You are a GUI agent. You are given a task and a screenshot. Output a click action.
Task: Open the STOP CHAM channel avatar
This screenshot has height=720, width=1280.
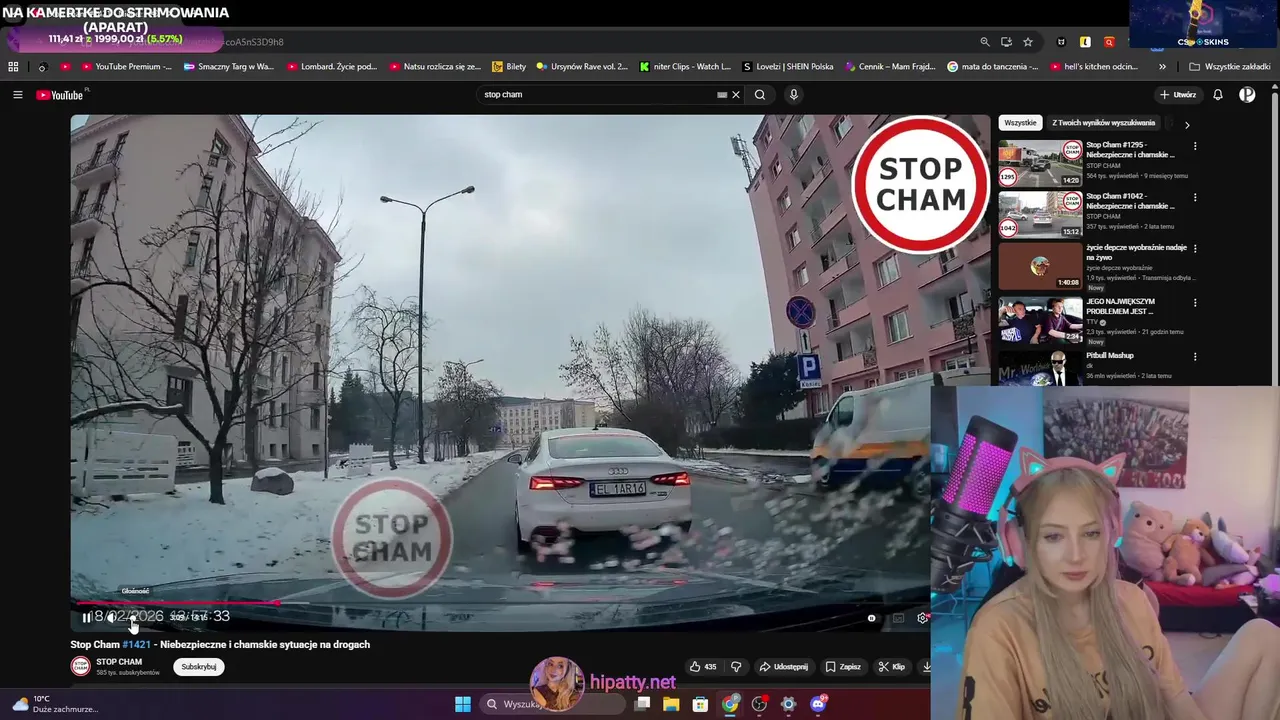click(80, 667)
